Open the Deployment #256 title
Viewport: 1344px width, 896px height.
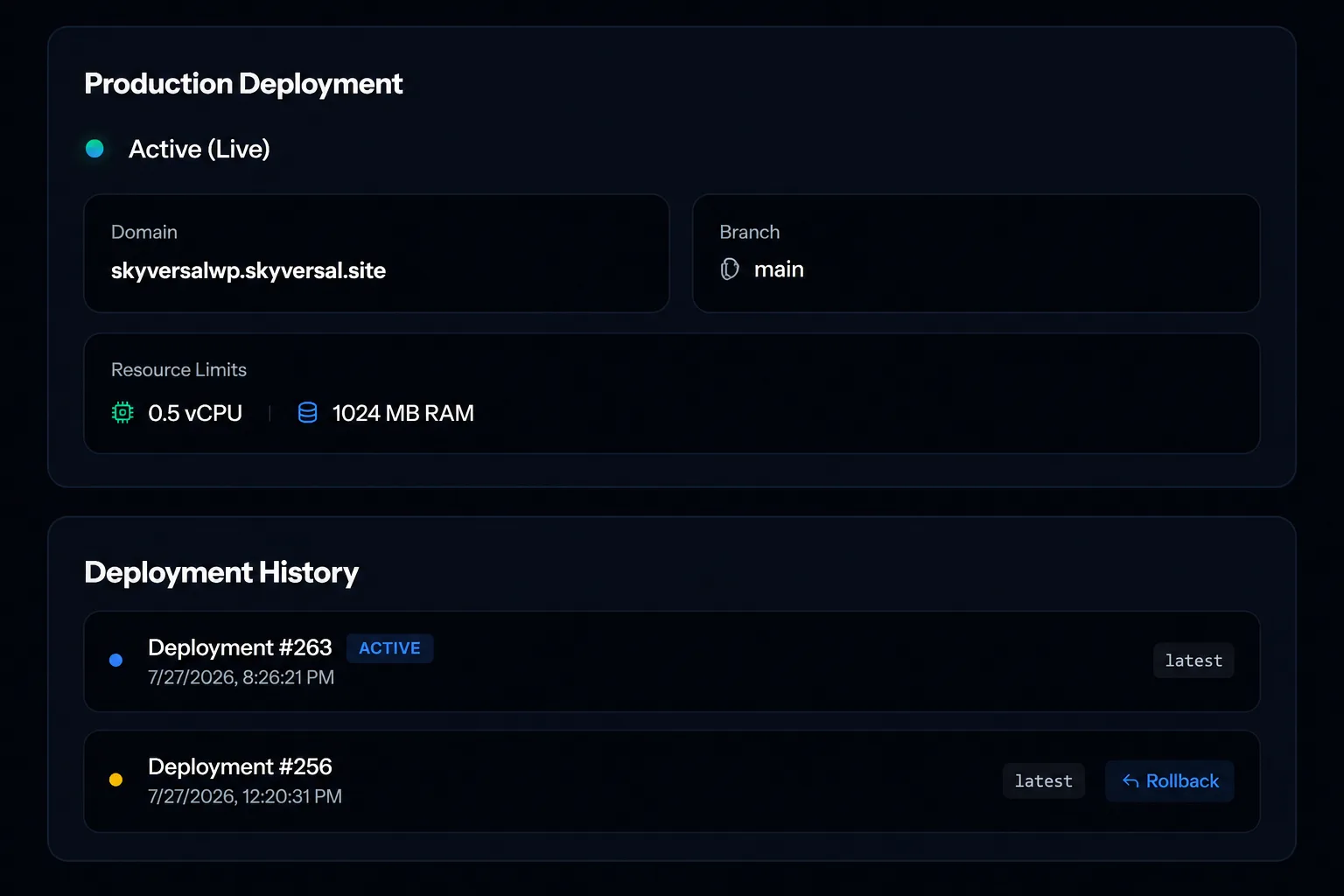pyautogui.click(x=240, y=766)
